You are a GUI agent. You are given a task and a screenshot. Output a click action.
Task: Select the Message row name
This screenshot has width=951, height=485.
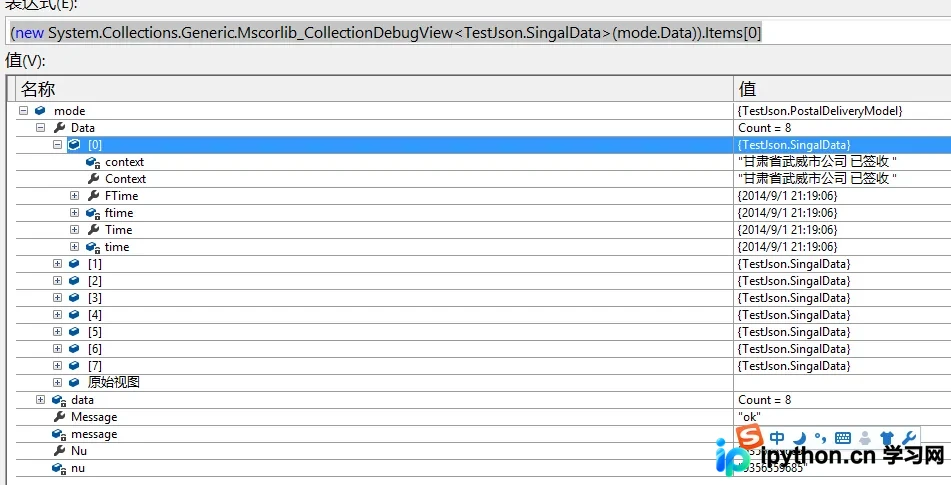[x=94, y=417]
